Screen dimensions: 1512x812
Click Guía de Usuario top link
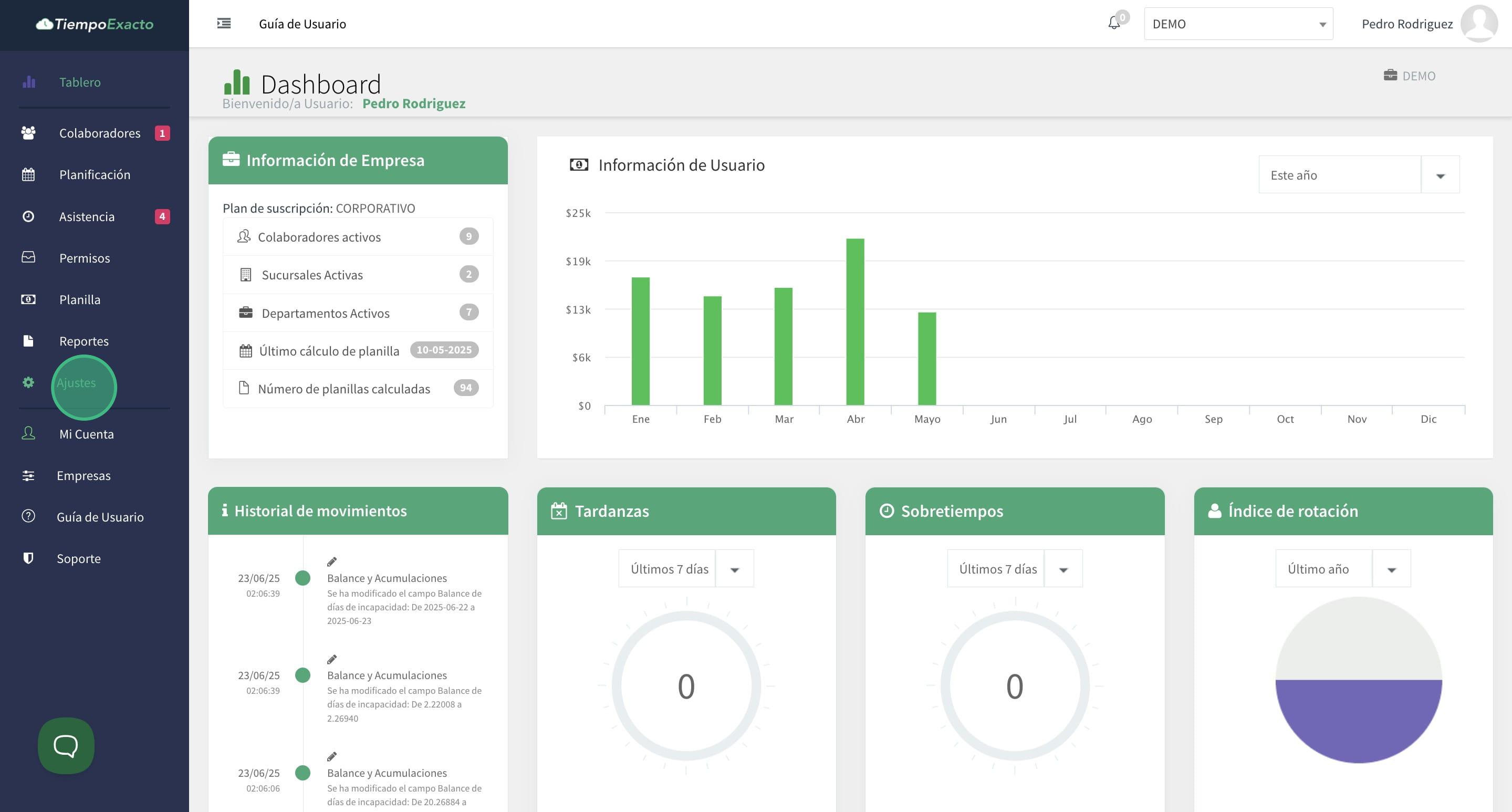[303, 24]
